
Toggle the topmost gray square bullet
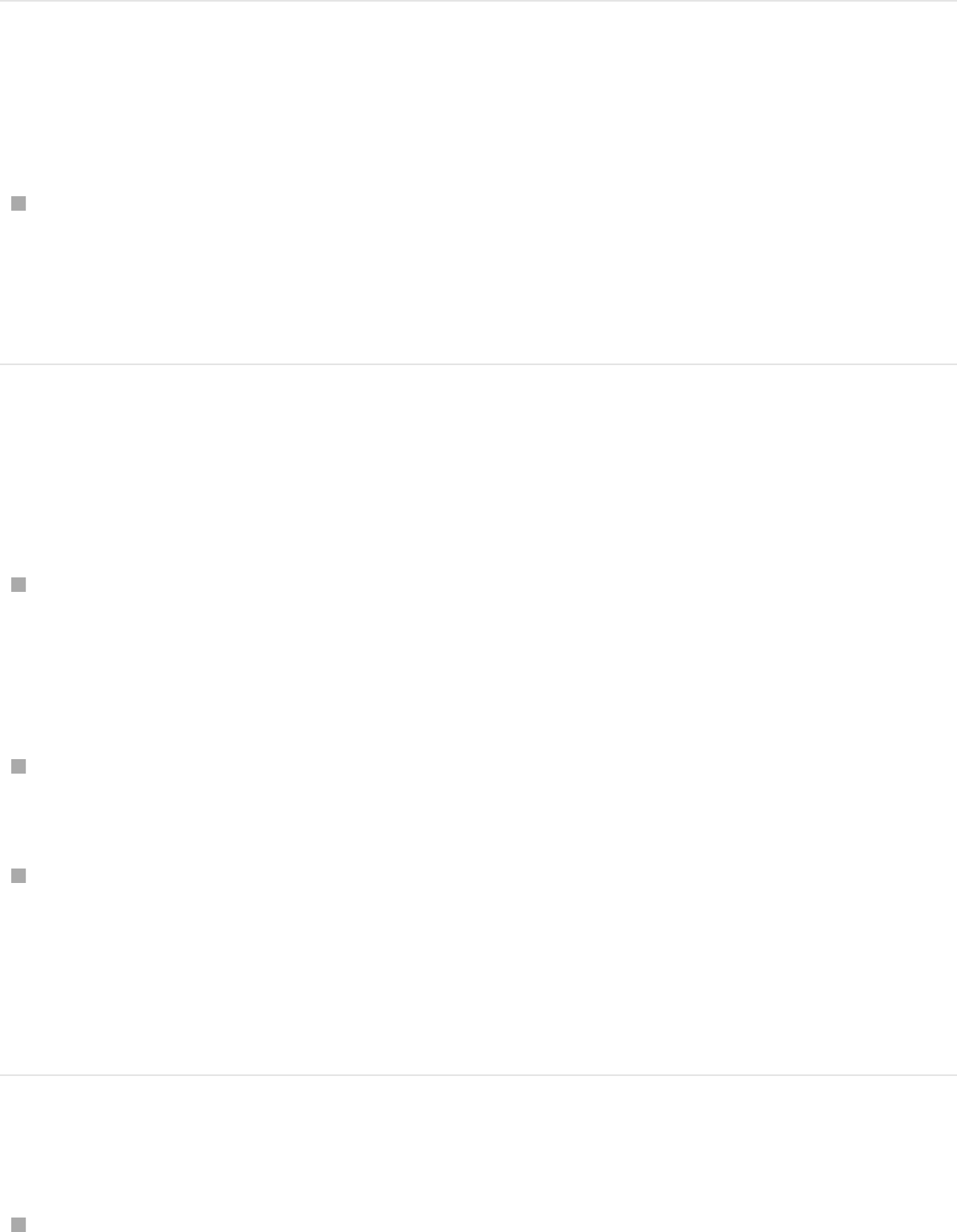coord(18,204)
